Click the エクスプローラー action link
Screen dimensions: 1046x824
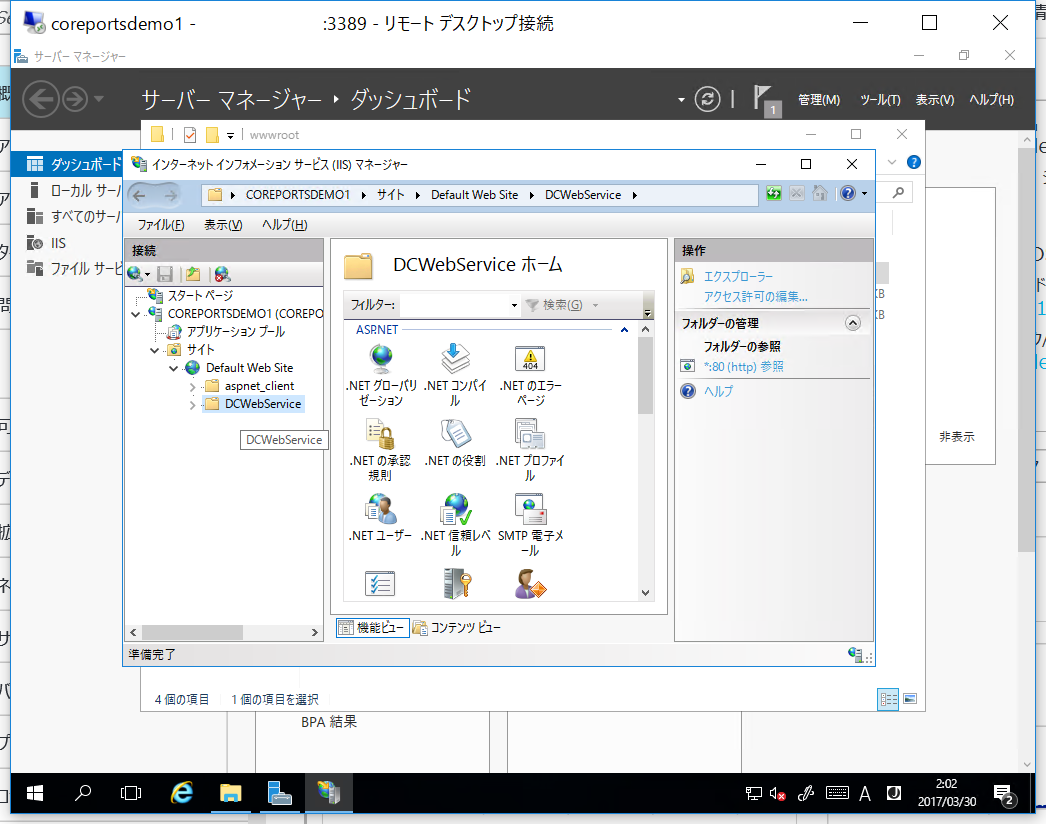pos(738,276)
